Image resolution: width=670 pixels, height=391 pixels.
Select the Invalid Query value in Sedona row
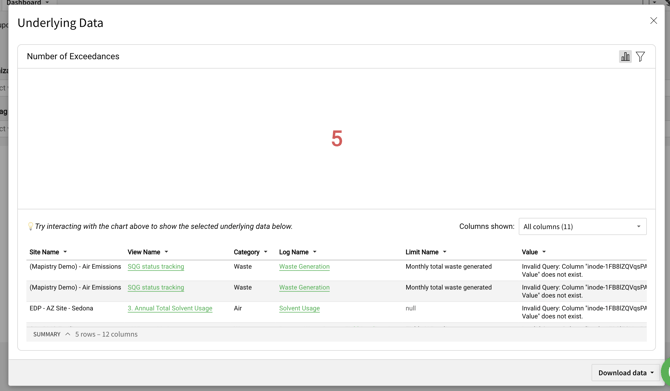pyautogui.click(x=584, y=312)
